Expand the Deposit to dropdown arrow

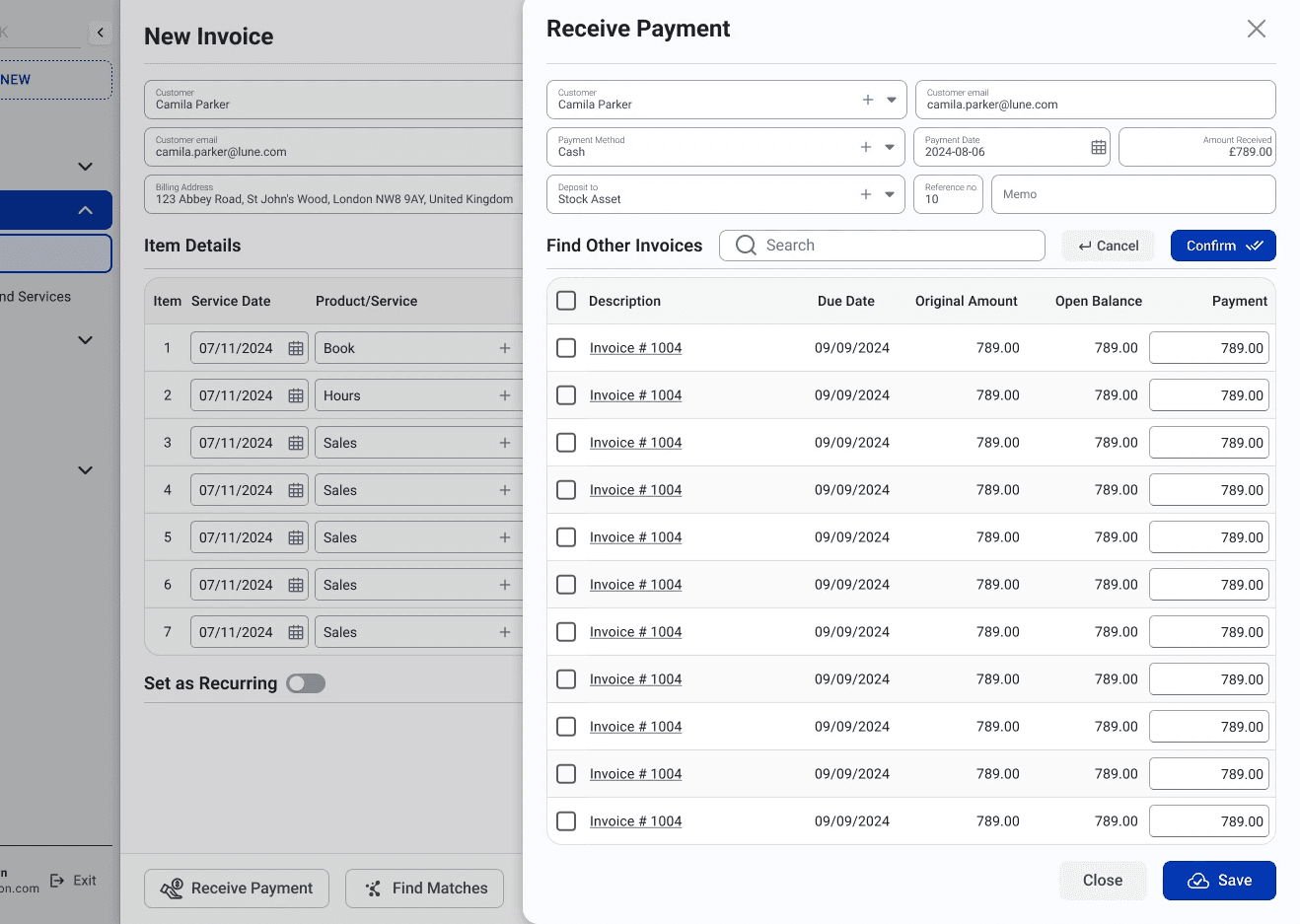pyautogui.click(x=890, y=194)
